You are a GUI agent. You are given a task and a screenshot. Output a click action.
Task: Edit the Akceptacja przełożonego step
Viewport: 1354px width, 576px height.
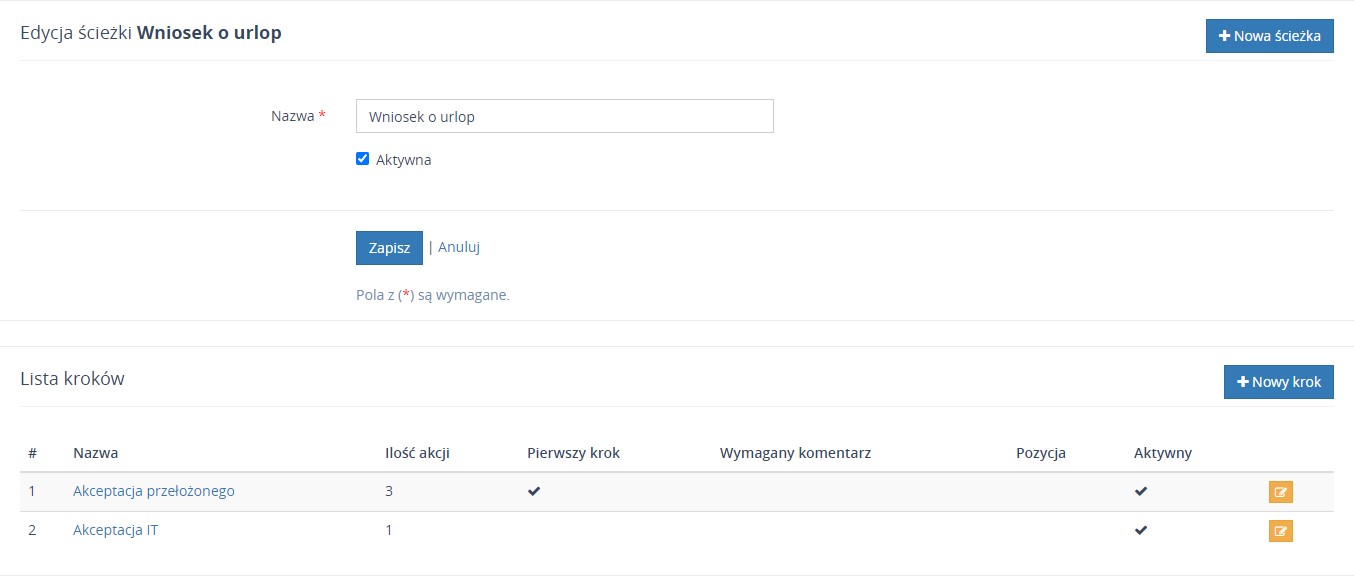(x=1280, y=492)
